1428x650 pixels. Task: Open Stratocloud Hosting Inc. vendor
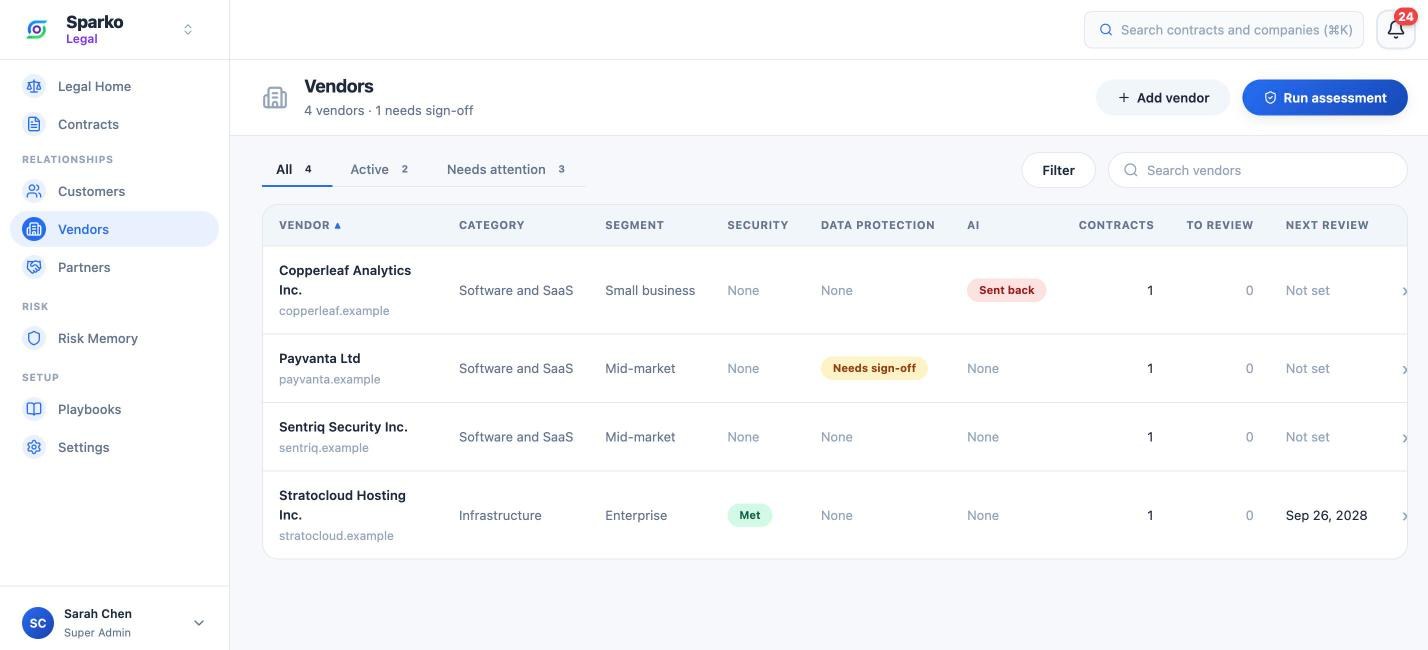tap(342, 505)
